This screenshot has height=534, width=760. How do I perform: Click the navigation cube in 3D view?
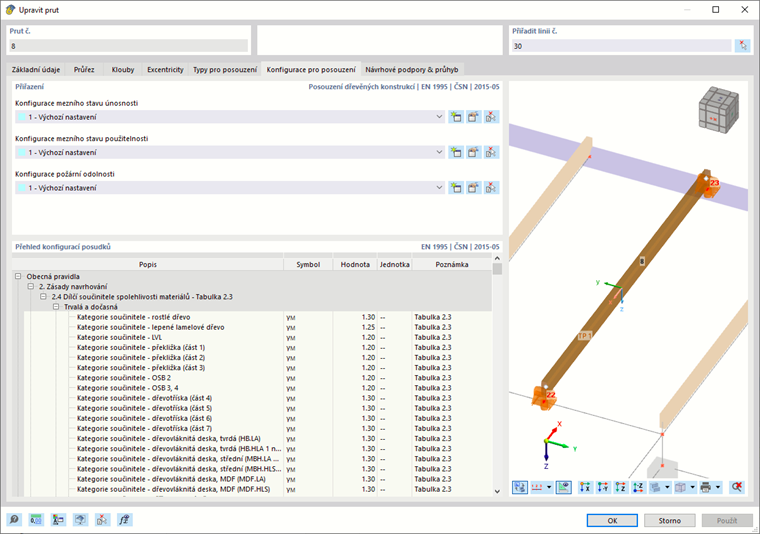click(x=719, y=109)
